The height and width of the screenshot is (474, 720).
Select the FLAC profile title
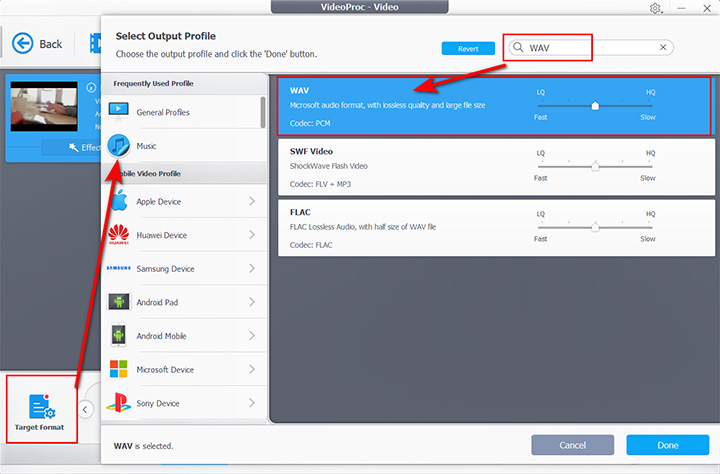[300, 212]
